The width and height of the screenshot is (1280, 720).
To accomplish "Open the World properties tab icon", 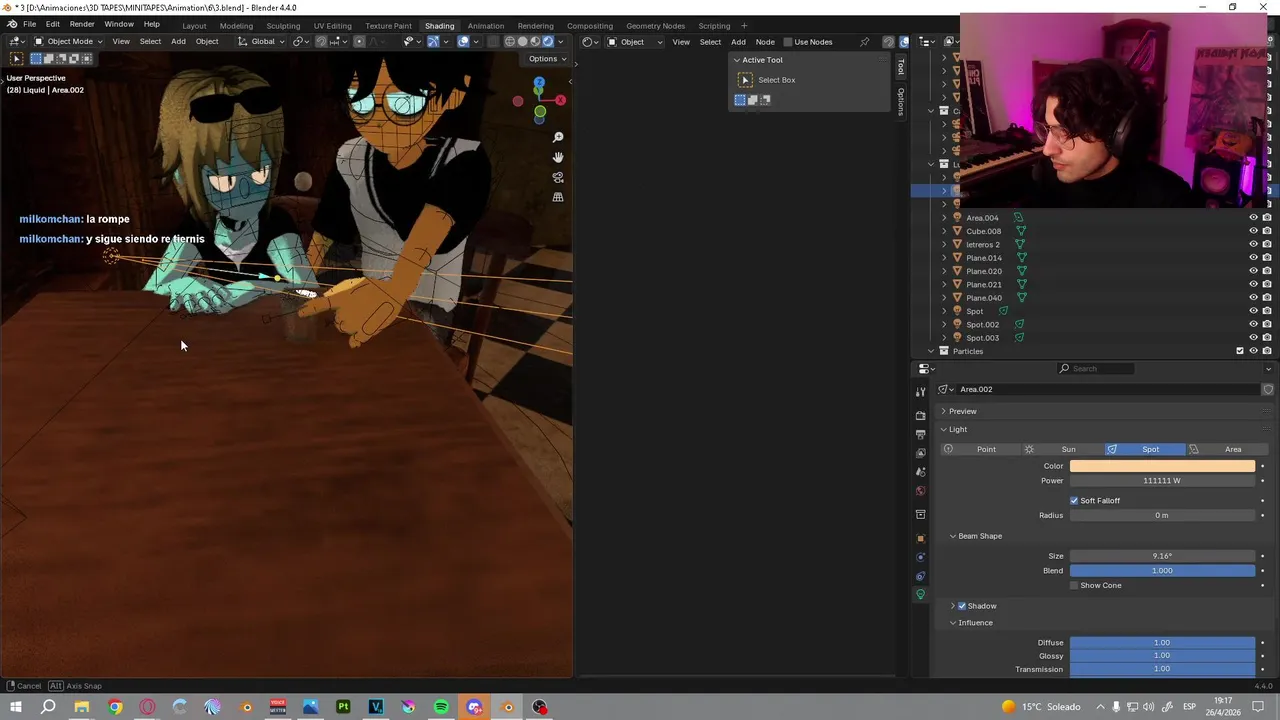I will click(x=921, y=491).
